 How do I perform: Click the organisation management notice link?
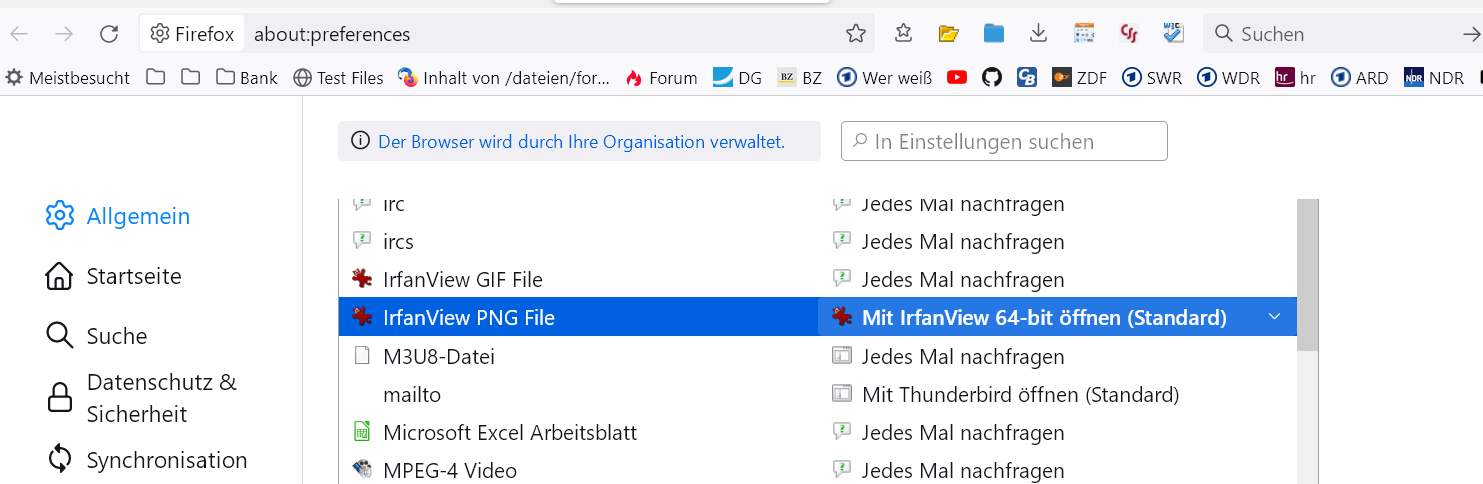pyautogui.click(x=581, y=142)
